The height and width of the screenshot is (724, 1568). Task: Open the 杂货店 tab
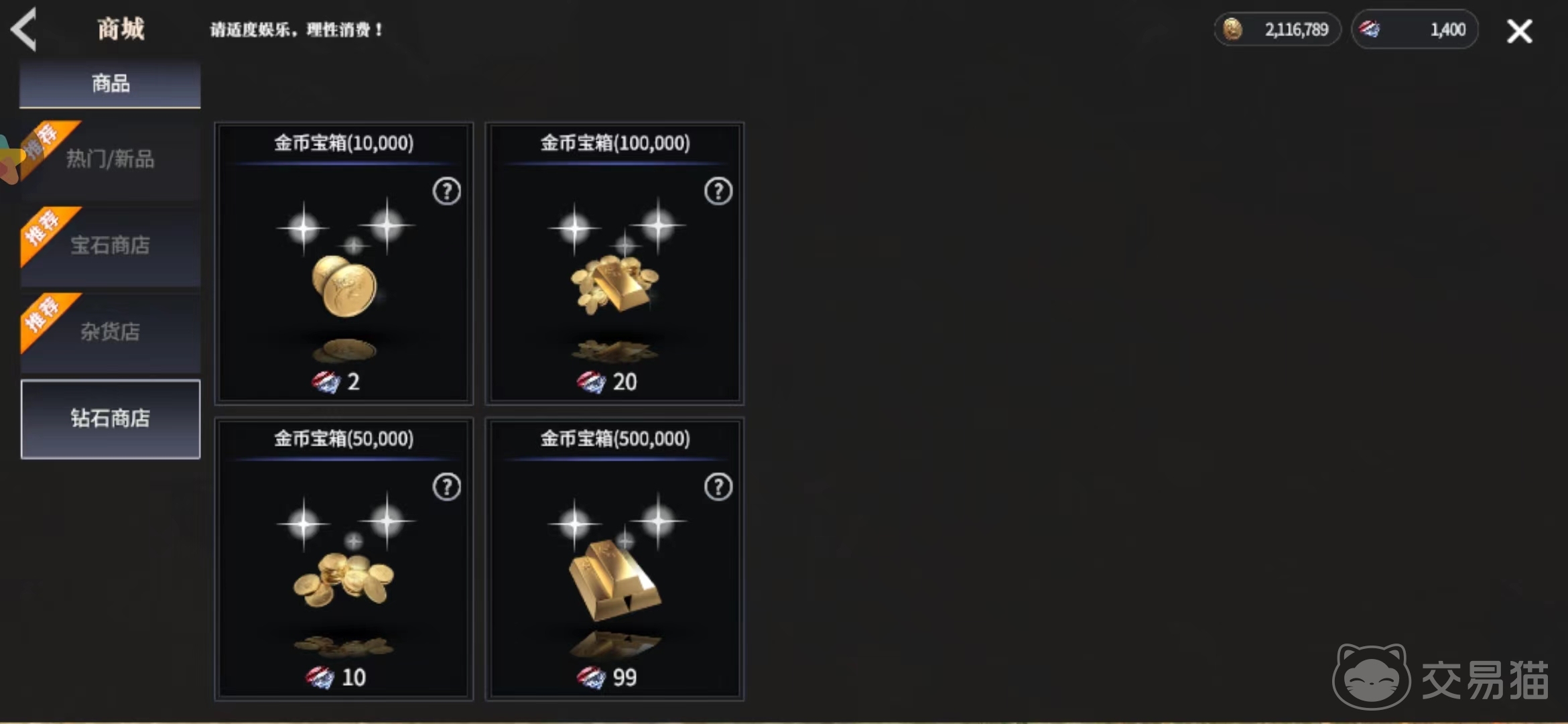pyautogui.click(x=110, y=332)
